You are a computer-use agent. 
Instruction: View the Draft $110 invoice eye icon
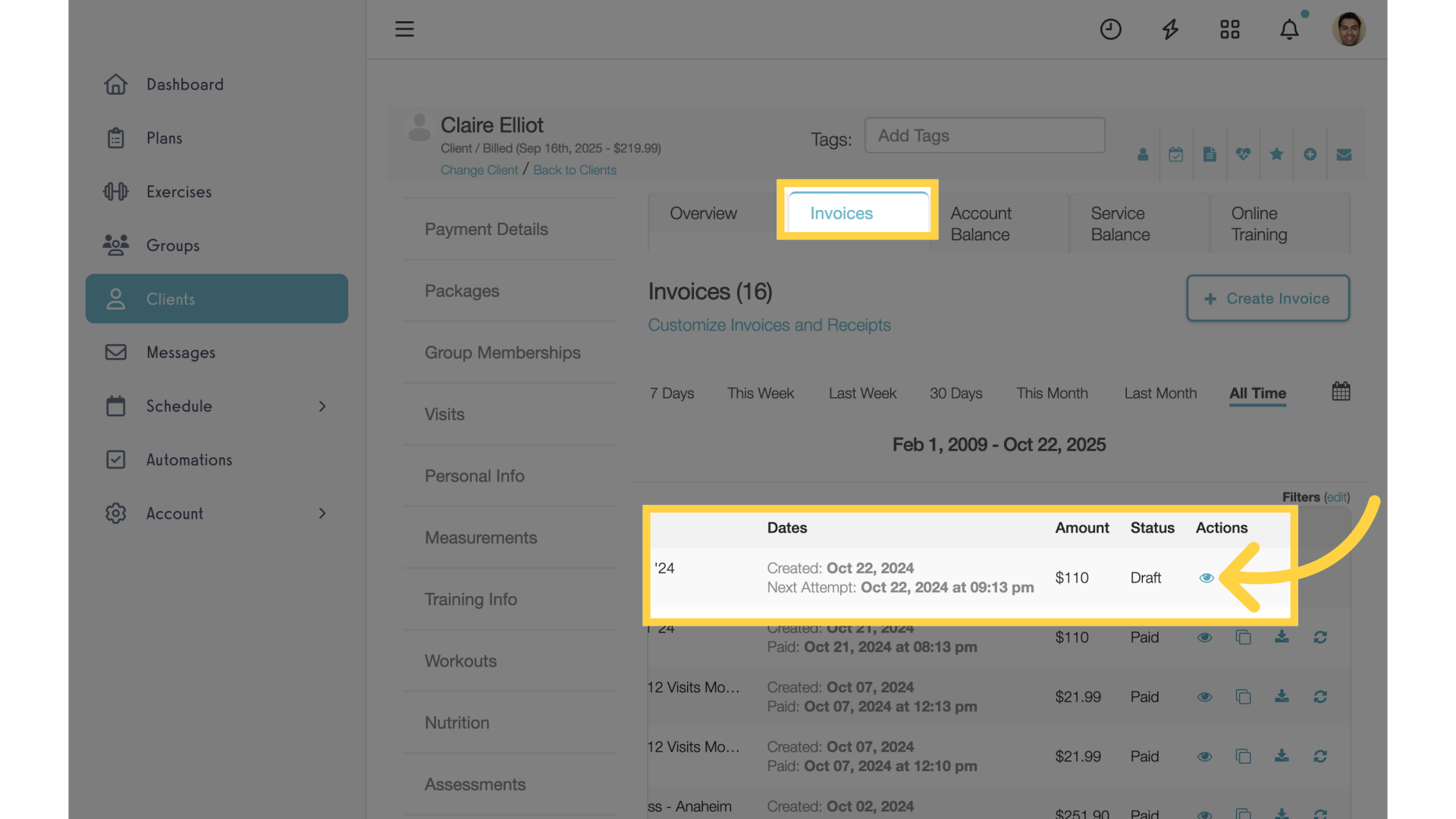pyautogui.click(x=1207, y=578)
